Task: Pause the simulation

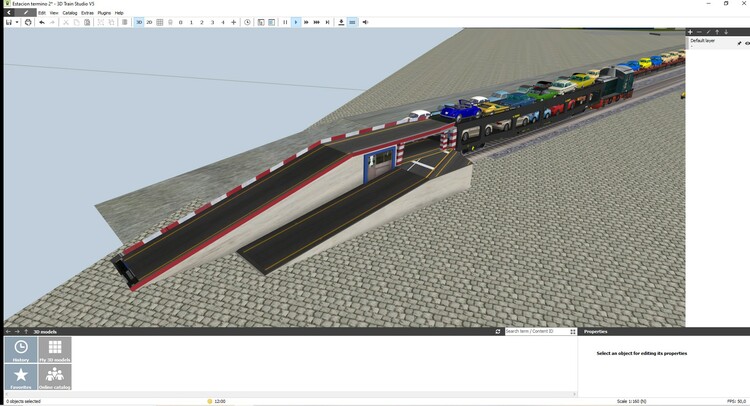Action: tap(285, 22)
